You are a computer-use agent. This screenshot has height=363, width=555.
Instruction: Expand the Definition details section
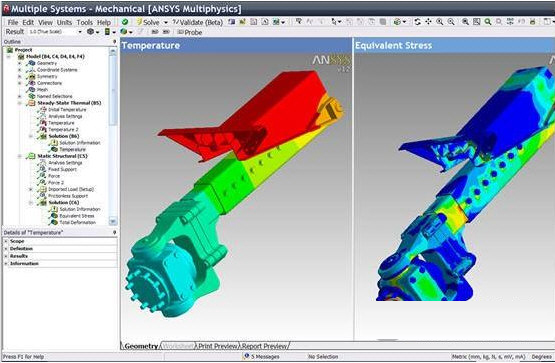pos(6,249)
